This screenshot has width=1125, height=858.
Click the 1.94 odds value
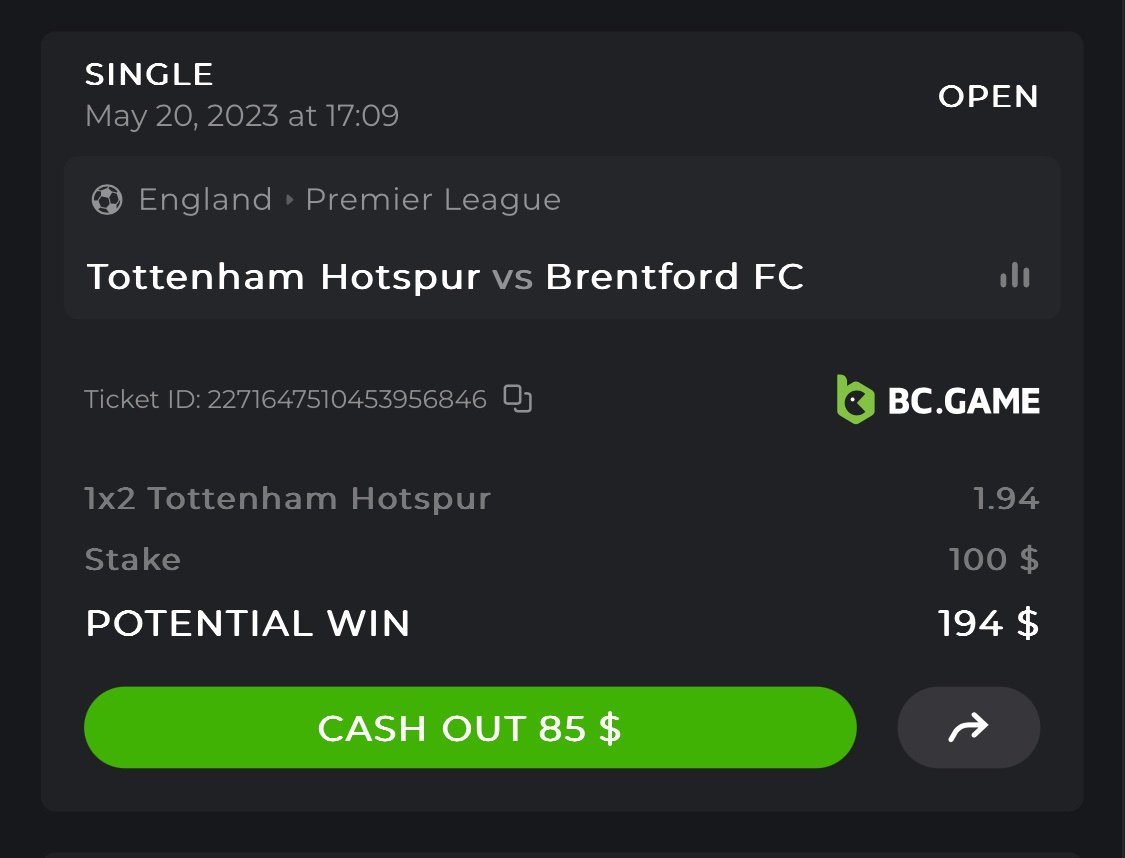tap(1006, 498)
